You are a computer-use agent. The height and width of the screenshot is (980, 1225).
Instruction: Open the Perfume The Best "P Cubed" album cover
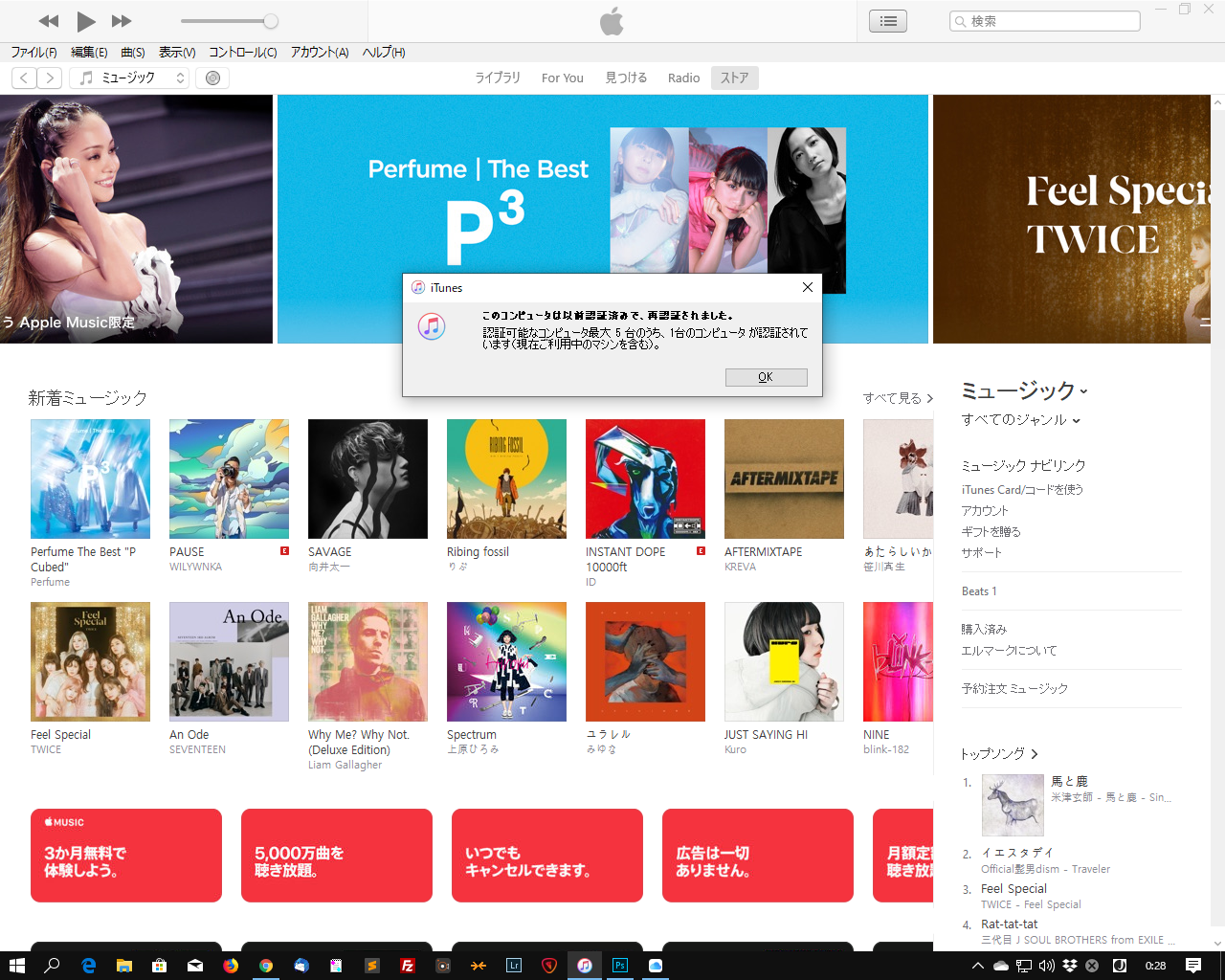click(90, 479)
